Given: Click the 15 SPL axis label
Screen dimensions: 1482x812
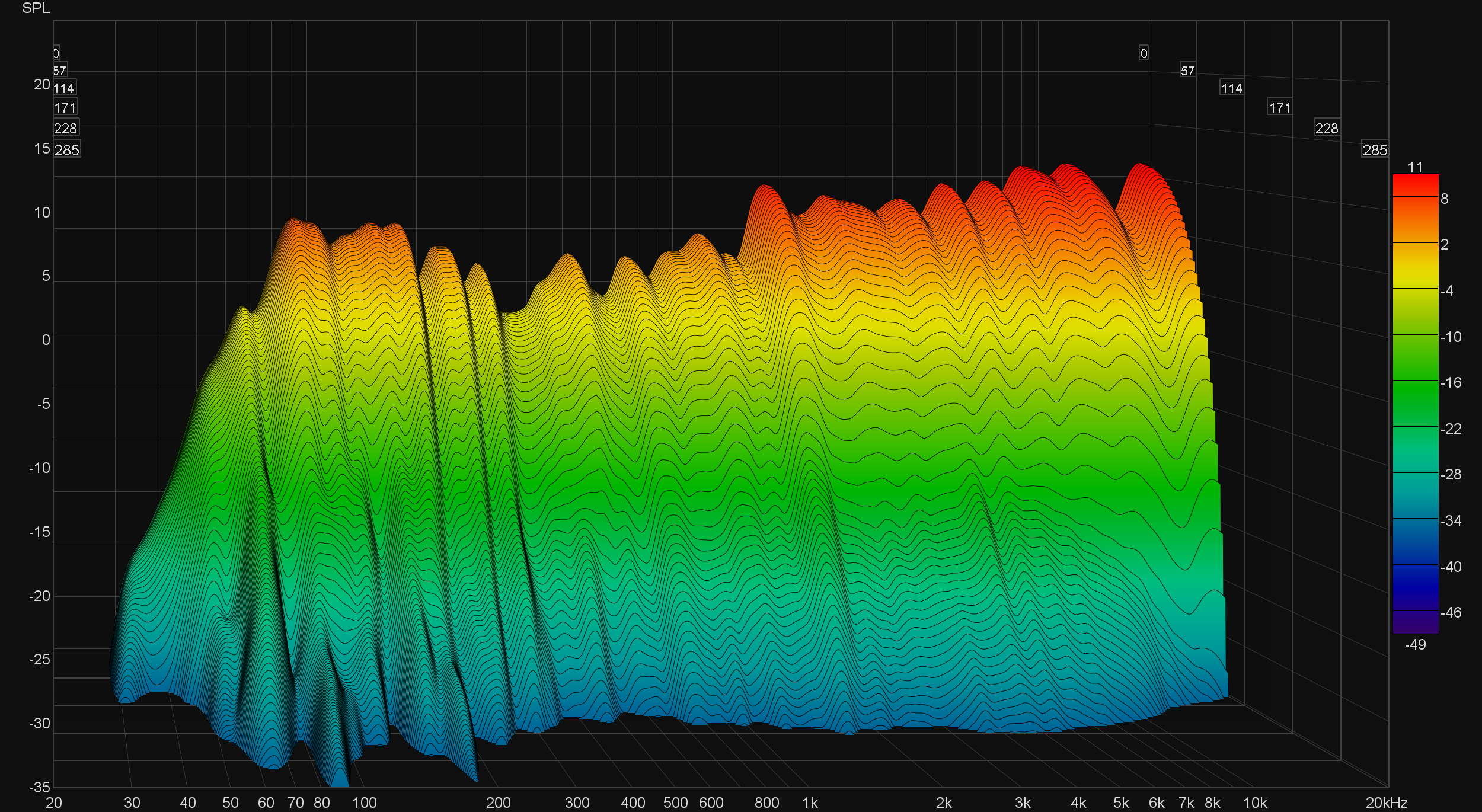Looking at the screenshot, I should 41,148.
